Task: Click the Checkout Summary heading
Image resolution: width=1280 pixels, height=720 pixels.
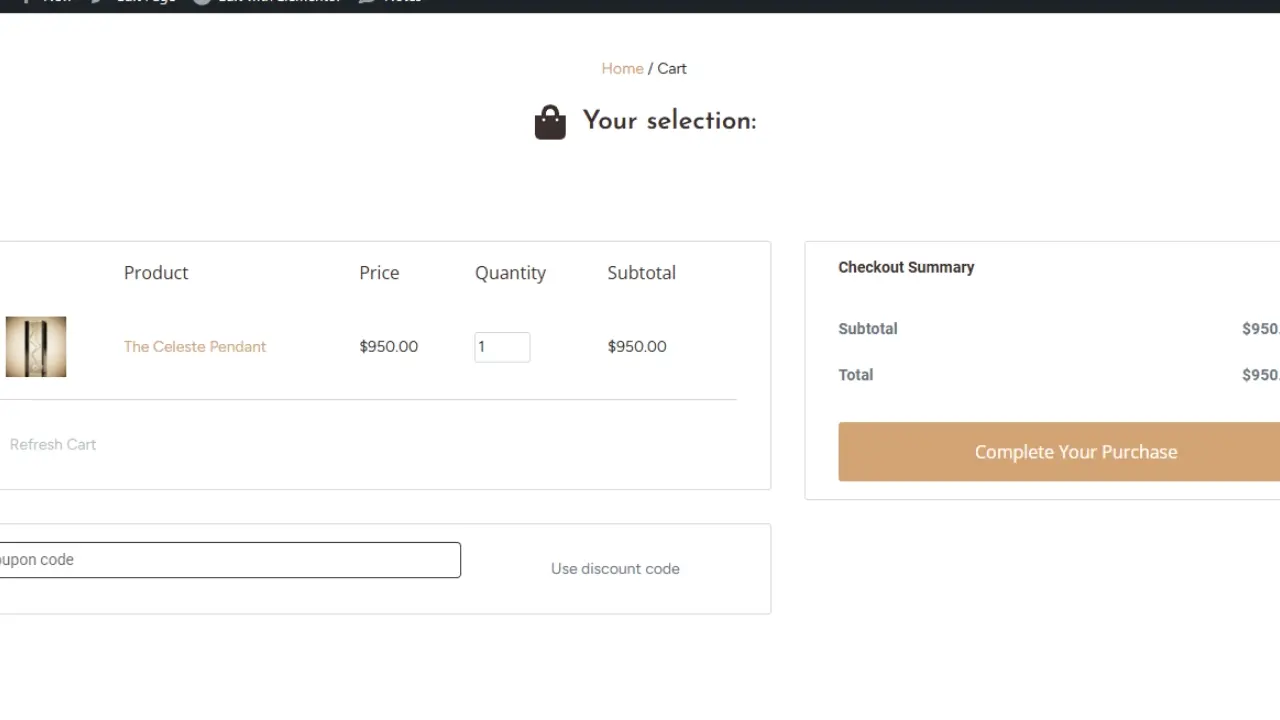Action: pos(906,267)
